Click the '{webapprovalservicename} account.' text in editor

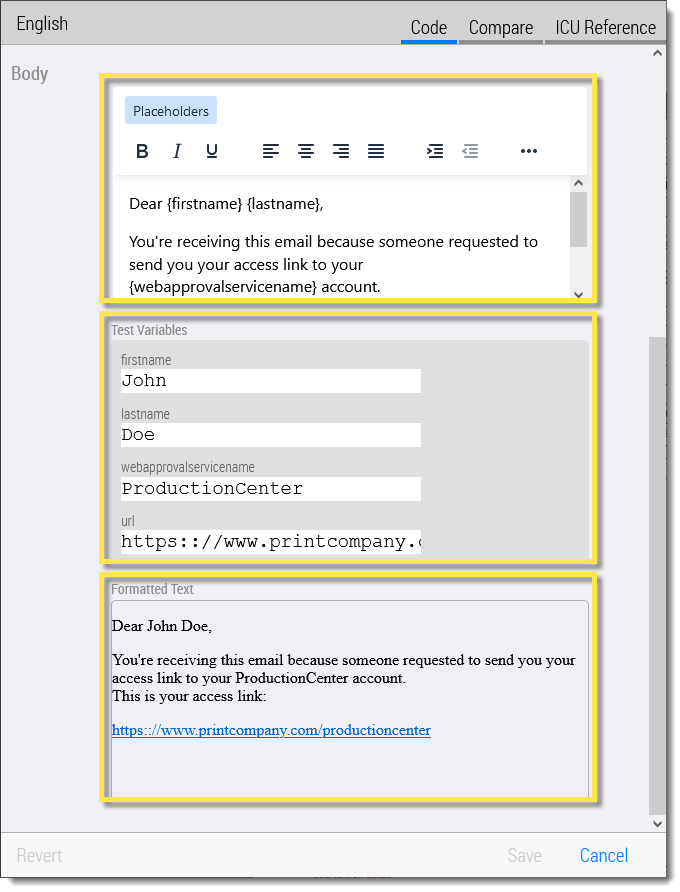254,287
